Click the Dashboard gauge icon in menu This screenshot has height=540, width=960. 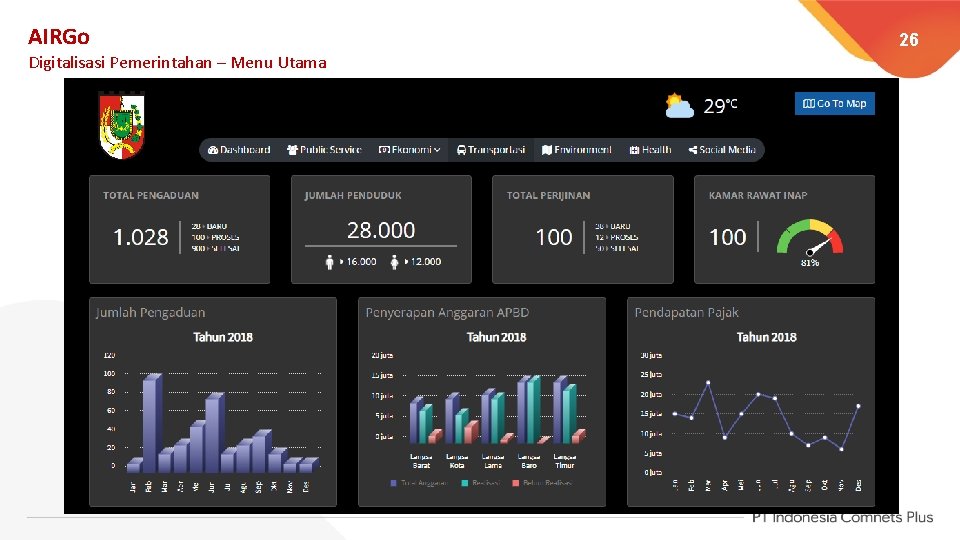[x=212, y=150]
